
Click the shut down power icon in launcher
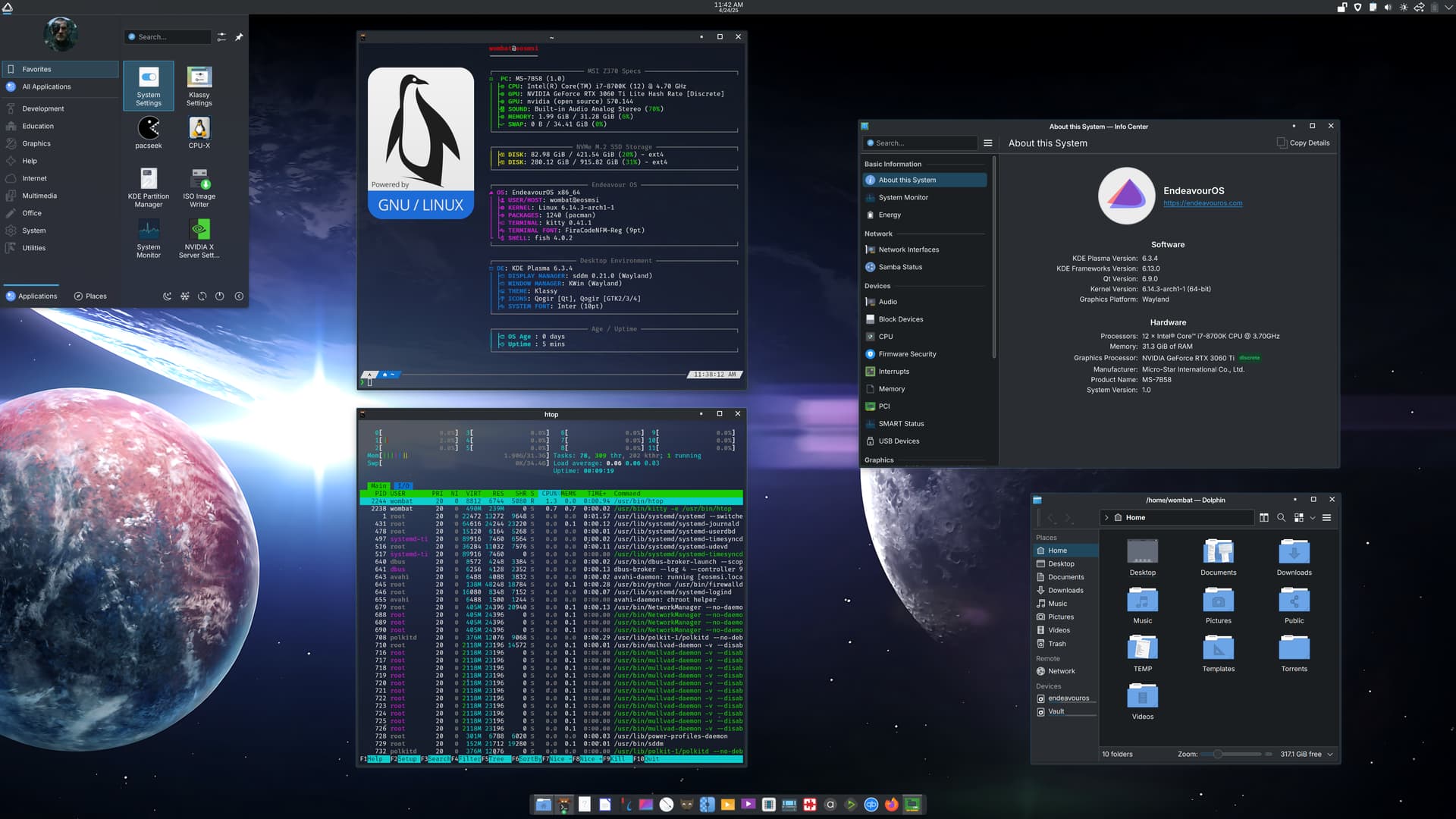[x=220, y=297]
